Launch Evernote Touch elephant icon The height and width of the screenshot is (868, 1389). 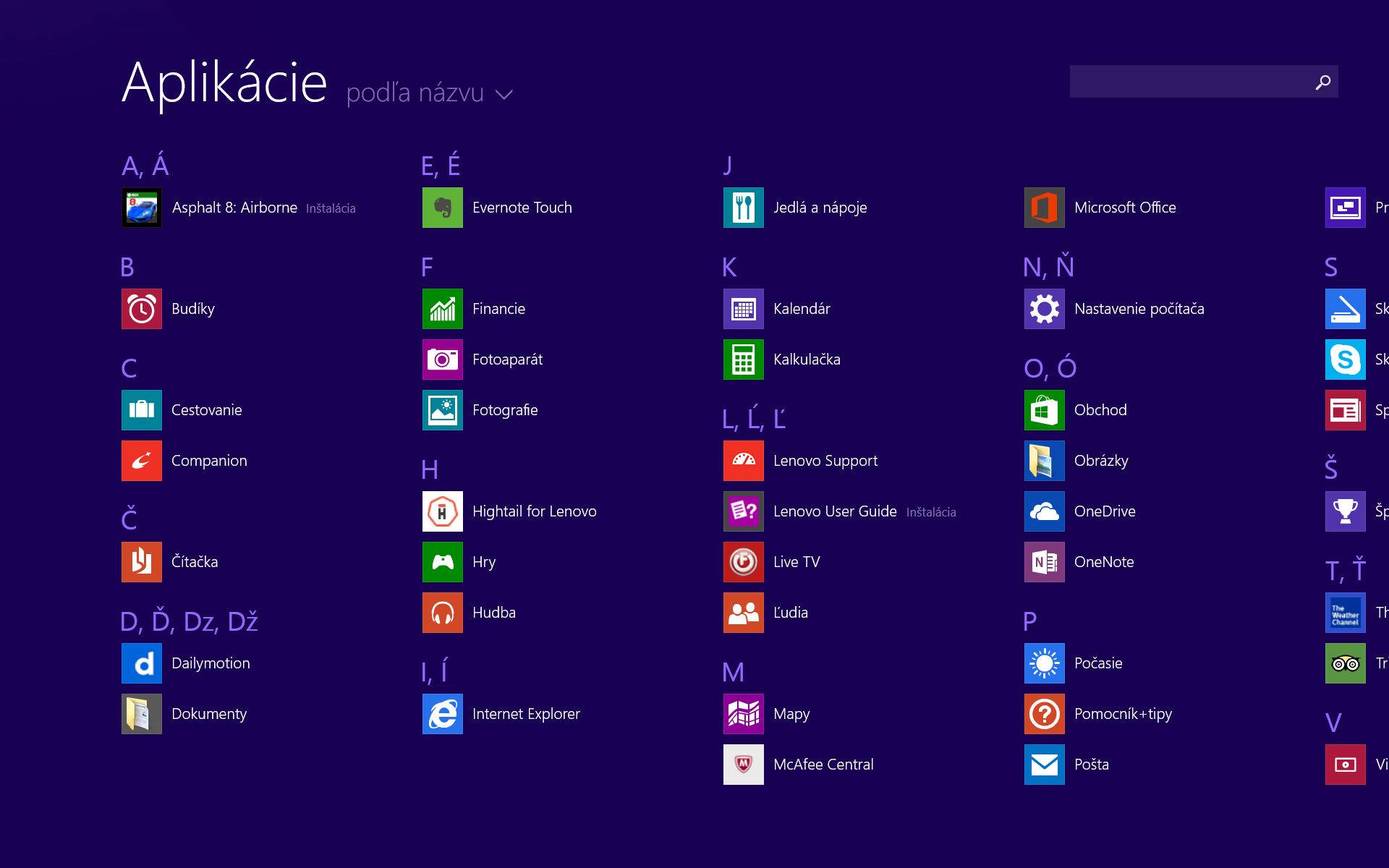pos(442,208)
